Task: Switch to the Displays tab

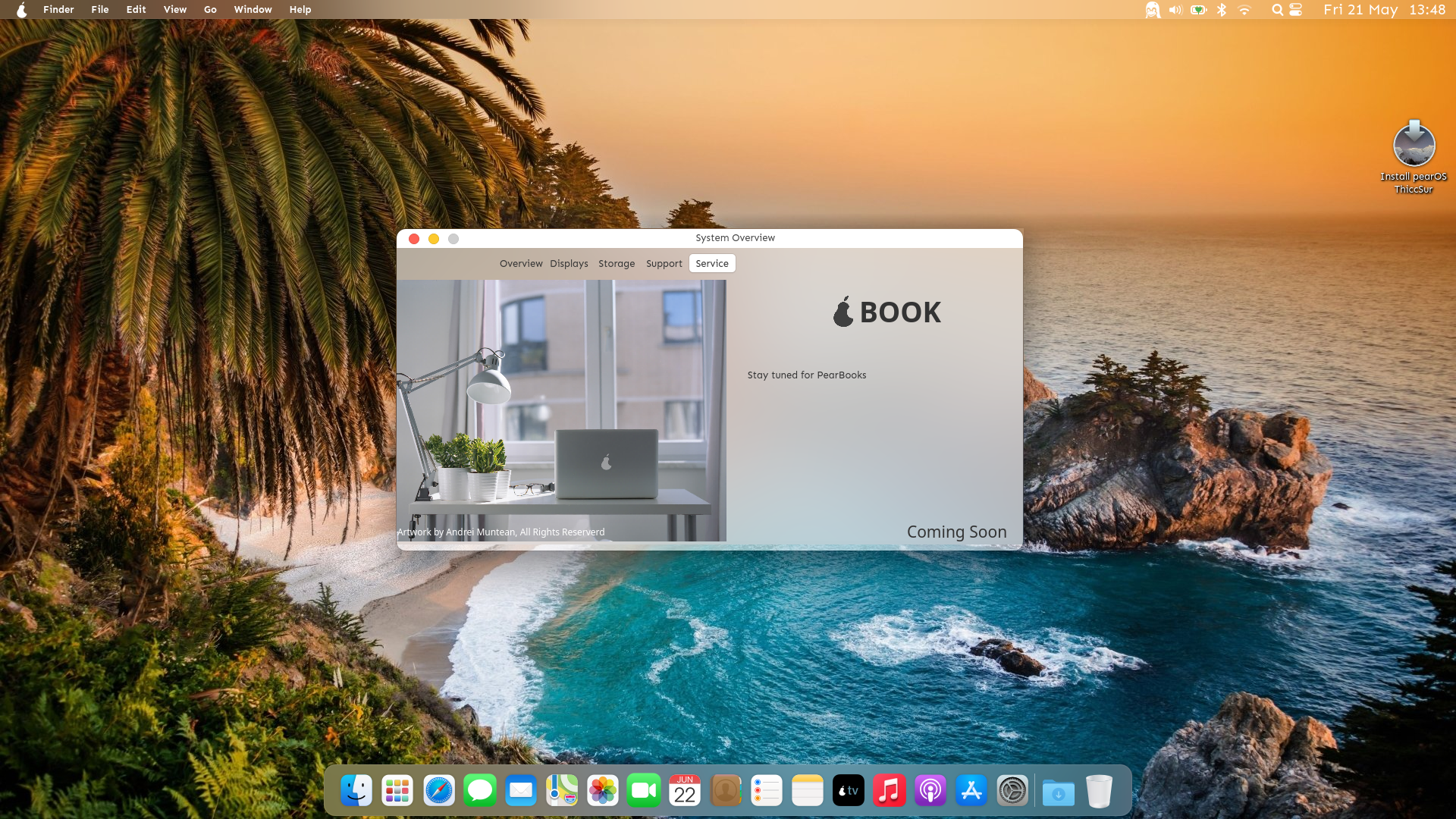Action: pos(569,264)
